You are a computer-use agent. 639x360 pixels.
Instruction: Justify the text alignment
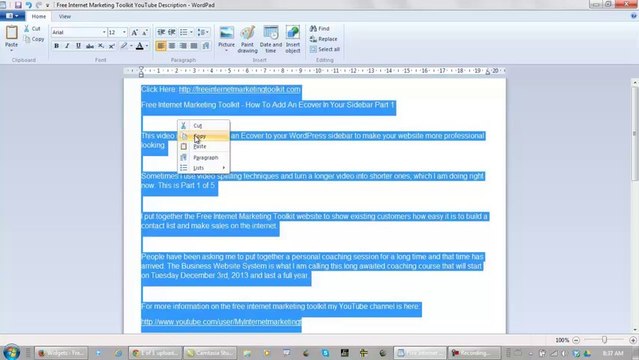(194, 46)
